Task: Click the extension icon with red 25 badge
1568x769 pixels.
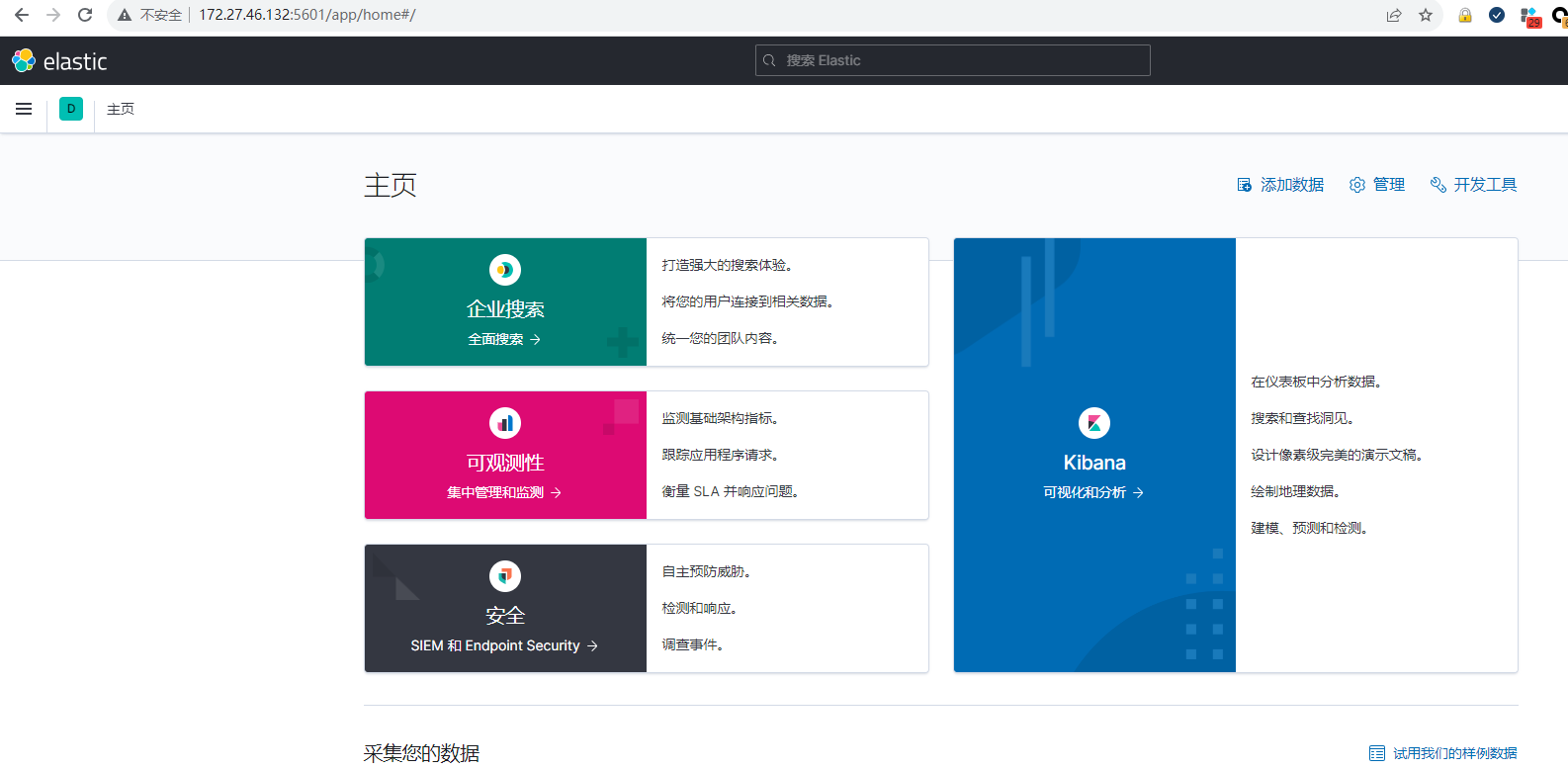Action: pyautogui.click(x=1530, y=17)
